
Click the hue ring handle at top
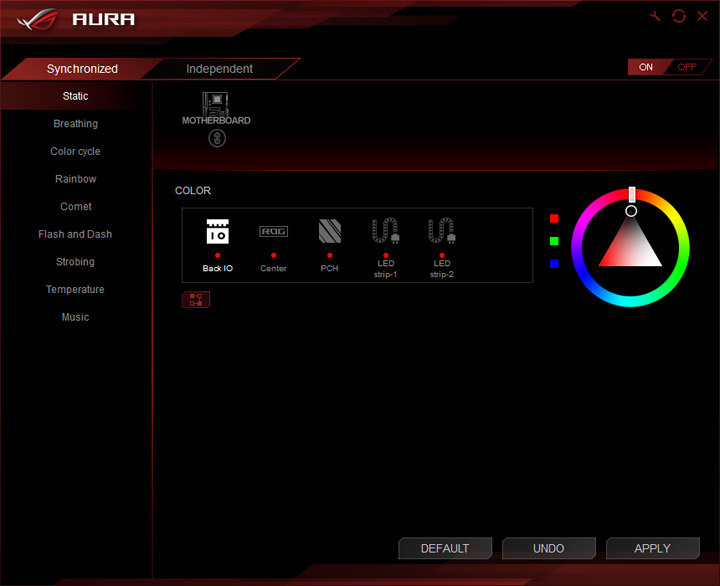point(632,194)
